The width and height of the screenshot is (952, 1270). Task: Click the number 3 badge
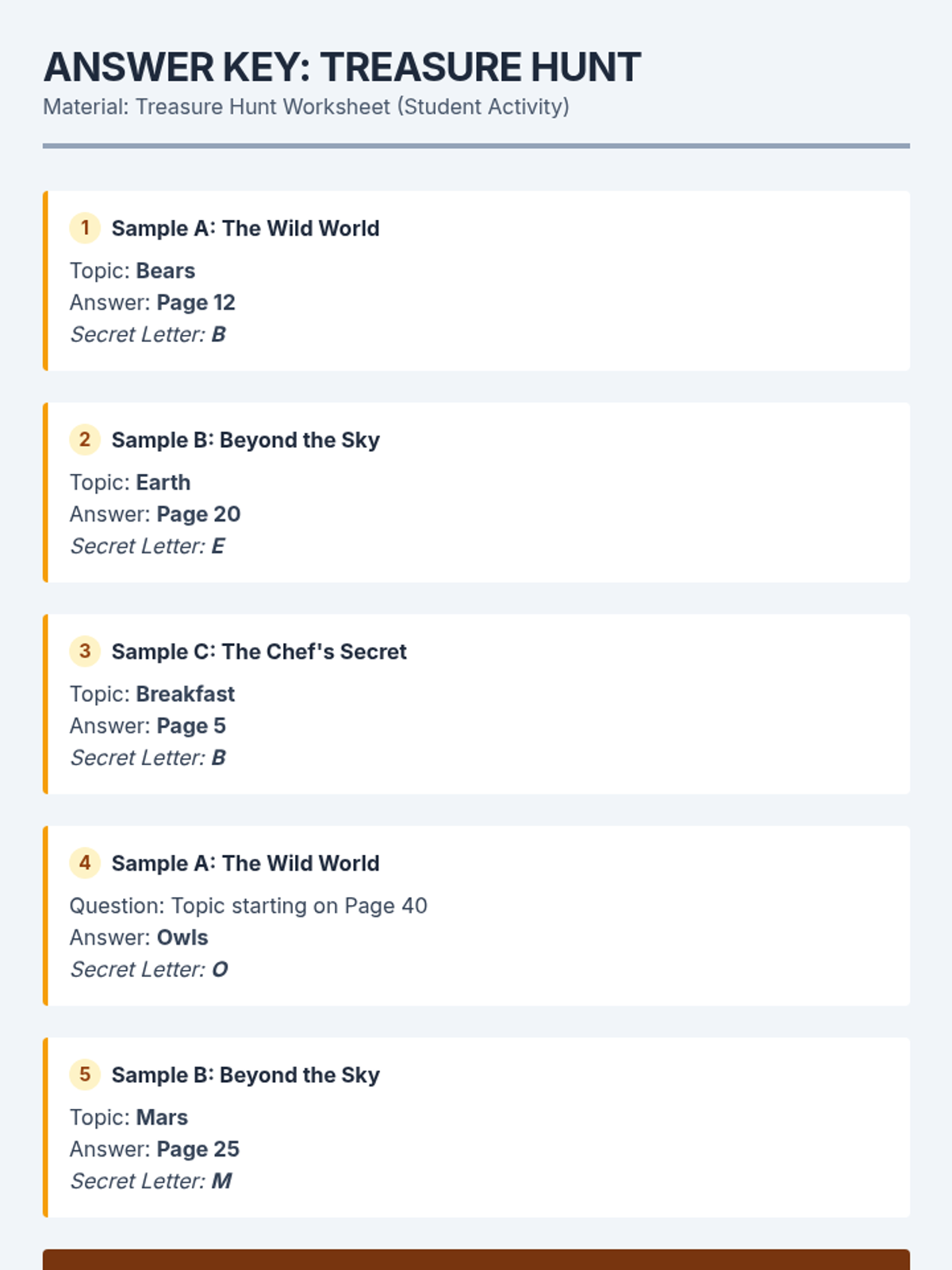pos(85,651)
